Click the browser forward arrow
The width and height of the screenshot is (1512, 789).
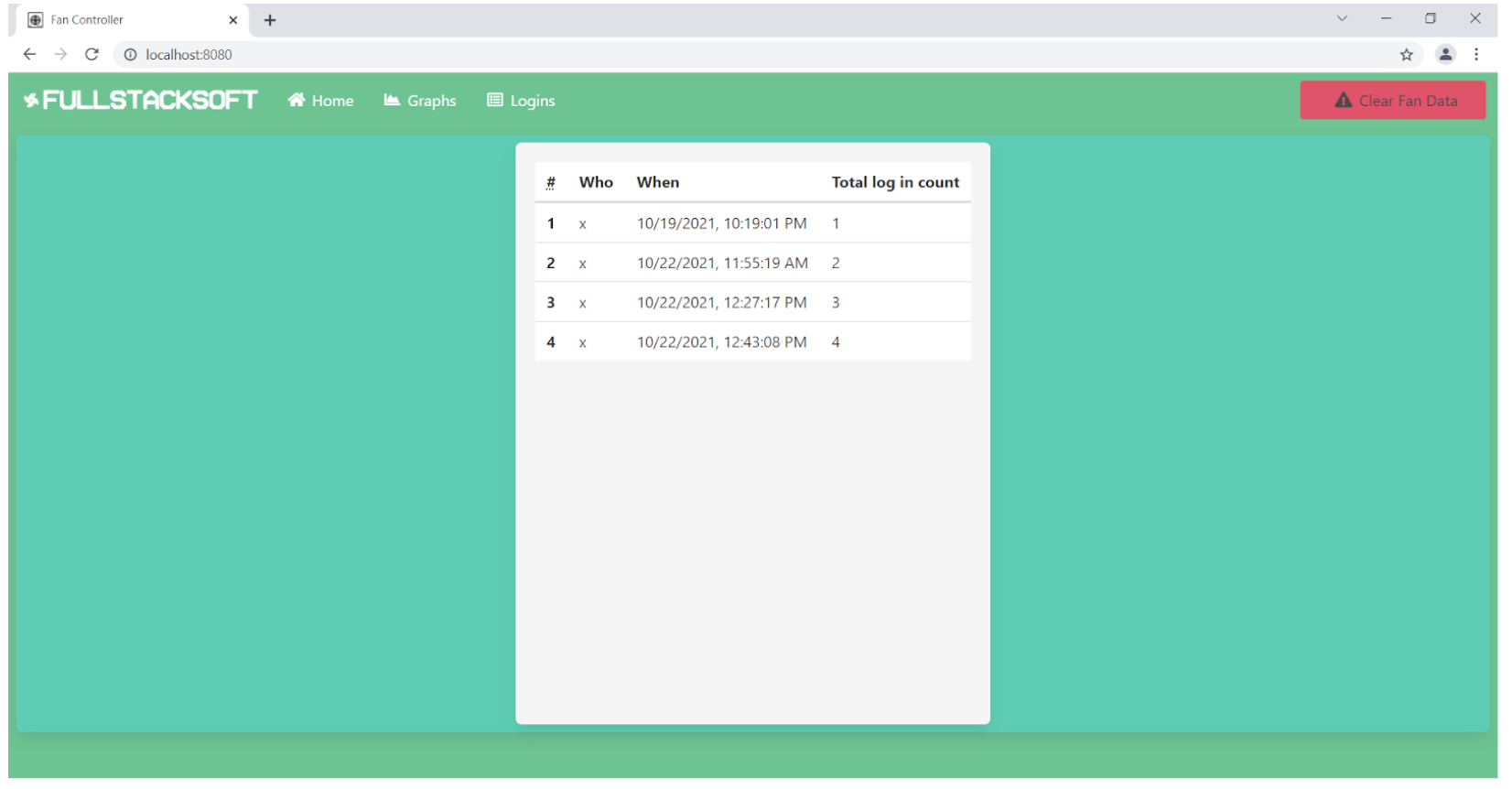60,54
